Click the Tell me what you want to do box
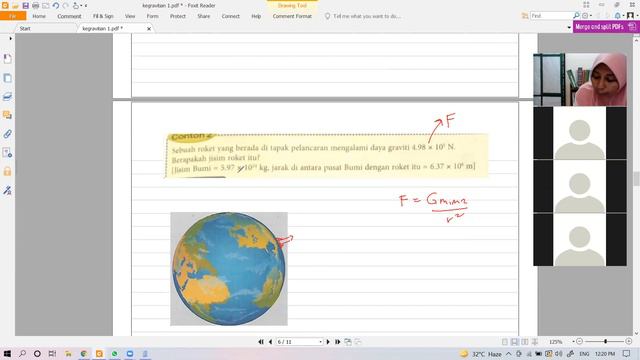640x360 pixels. 363,16
